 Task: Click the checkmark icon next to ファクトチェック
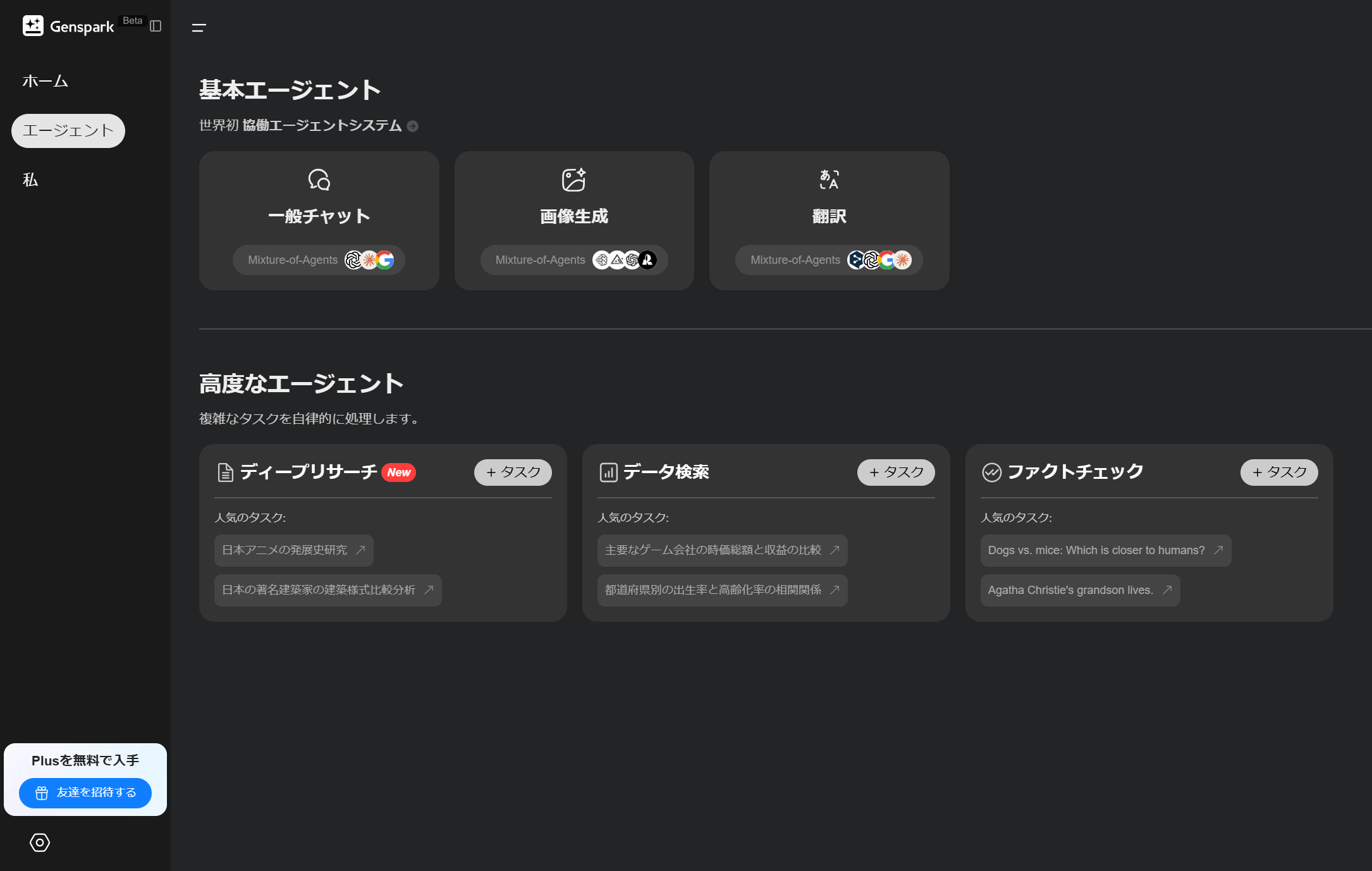pos(991,472)
